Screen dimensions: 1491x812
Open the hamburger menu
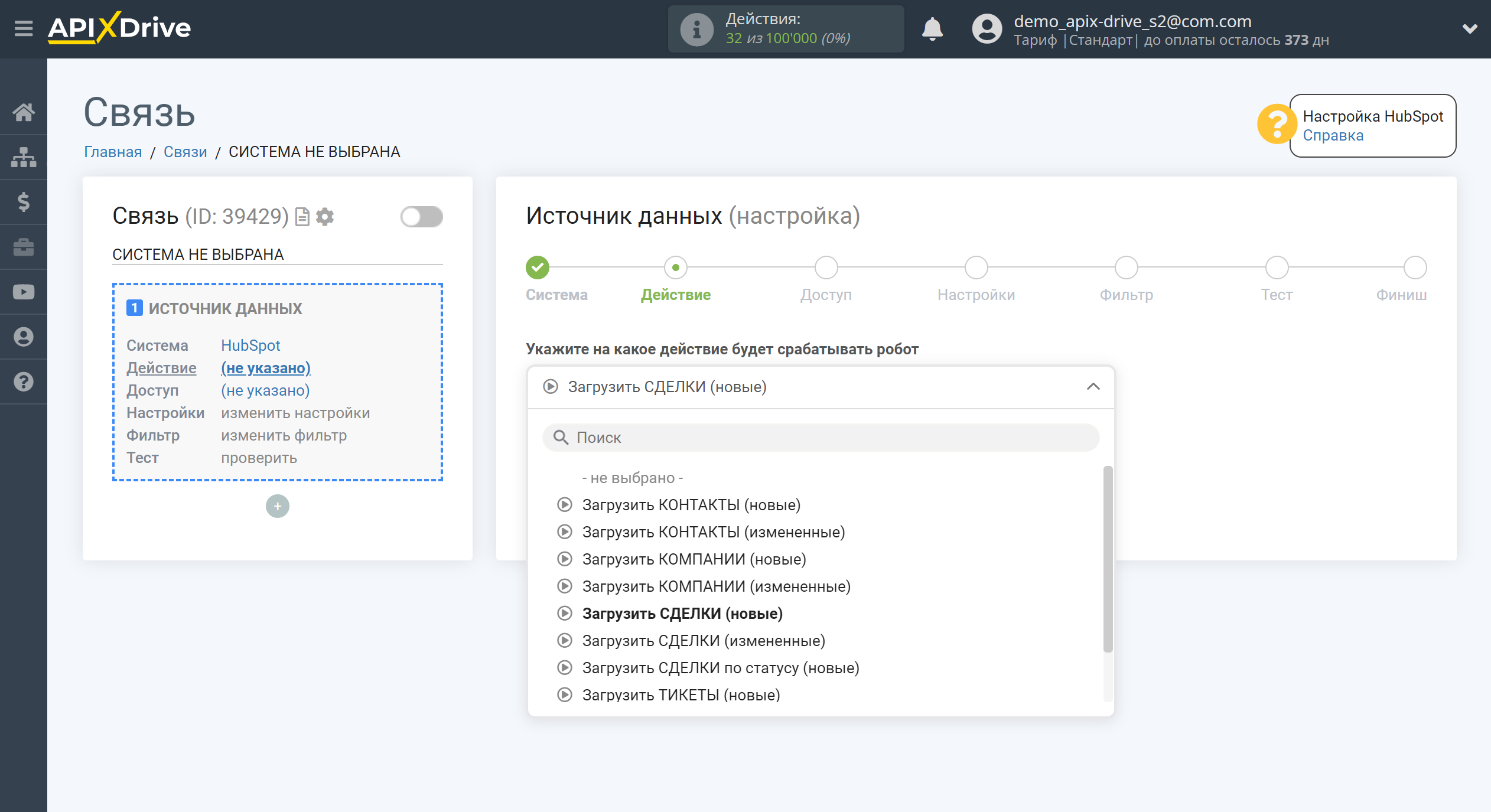(24, 28)
